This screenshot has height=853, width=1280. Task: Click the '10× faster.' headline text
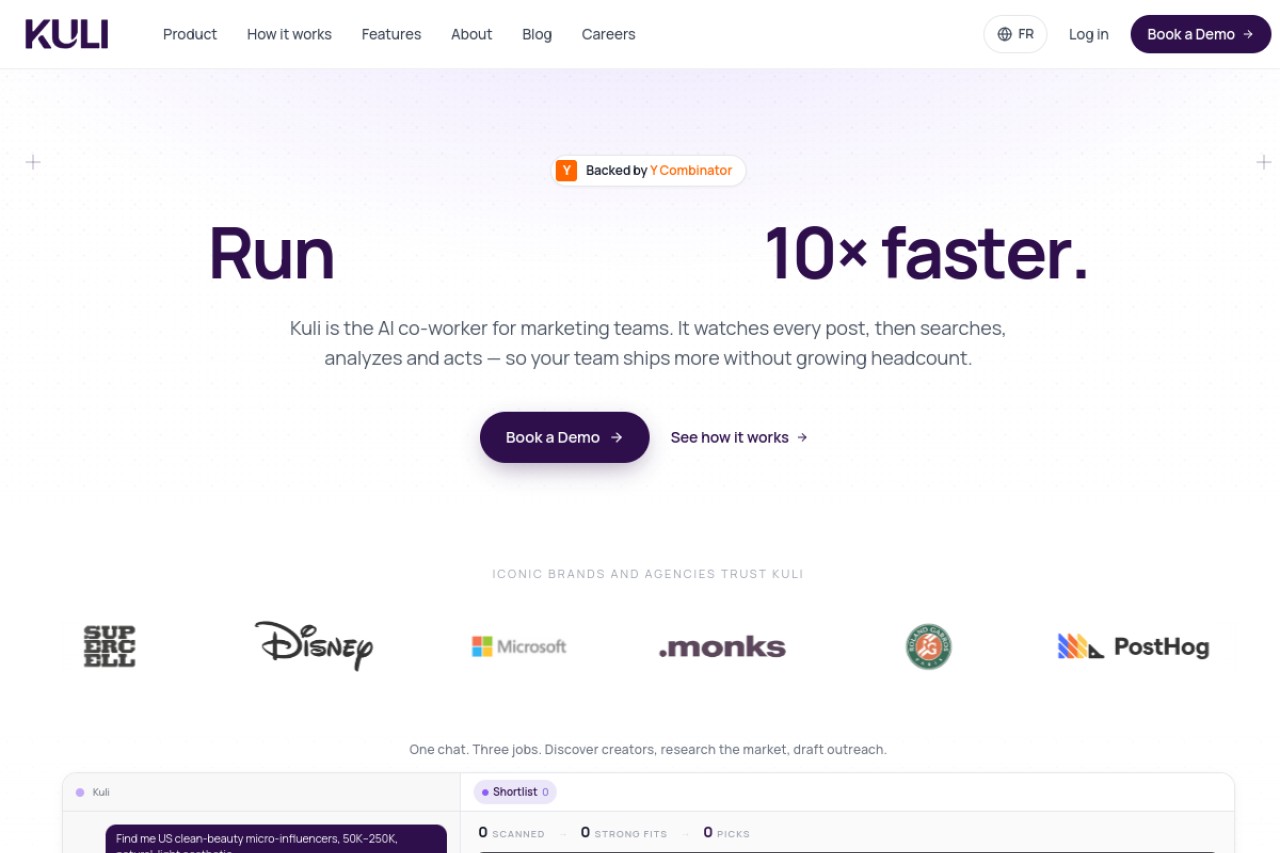(x=926, y=253)
